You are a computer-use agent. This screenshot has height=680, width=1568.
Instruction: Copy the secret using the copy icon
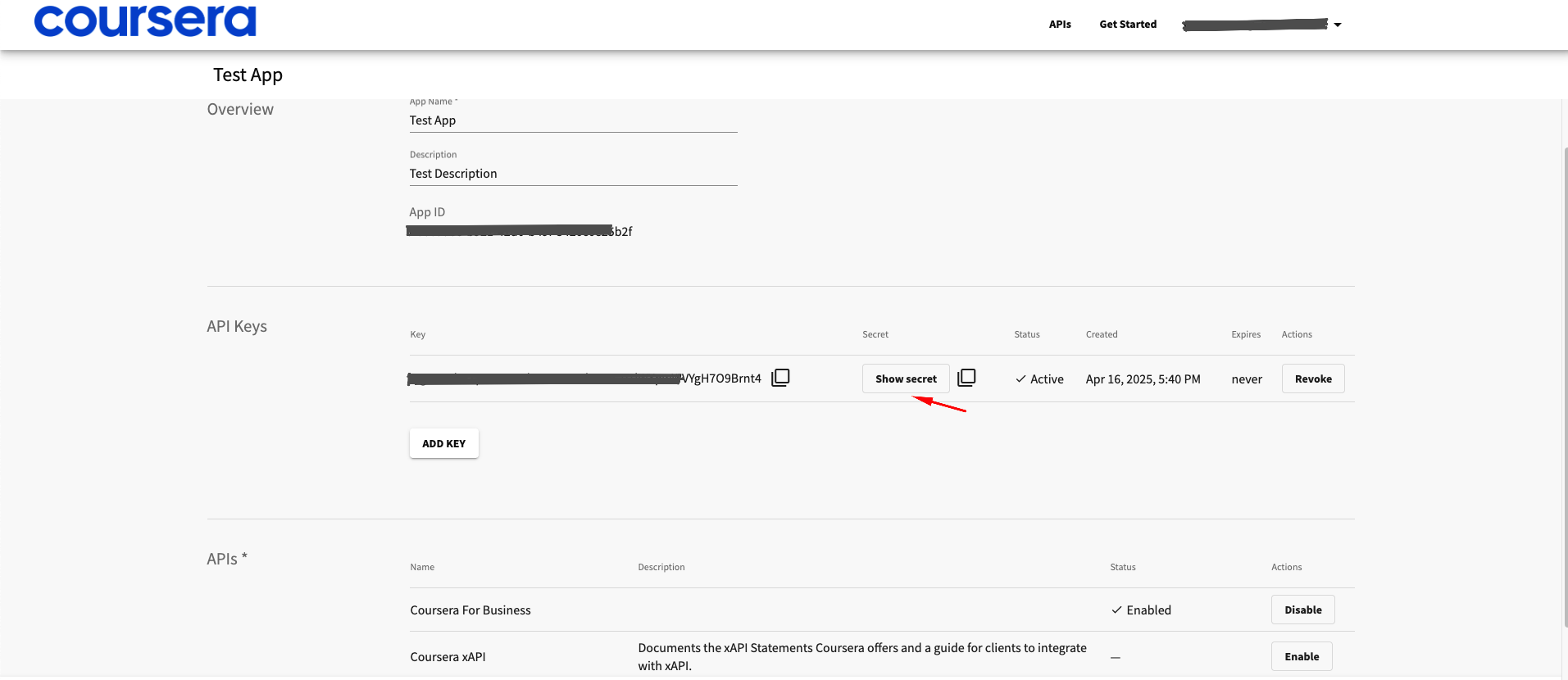click(966, 378)
